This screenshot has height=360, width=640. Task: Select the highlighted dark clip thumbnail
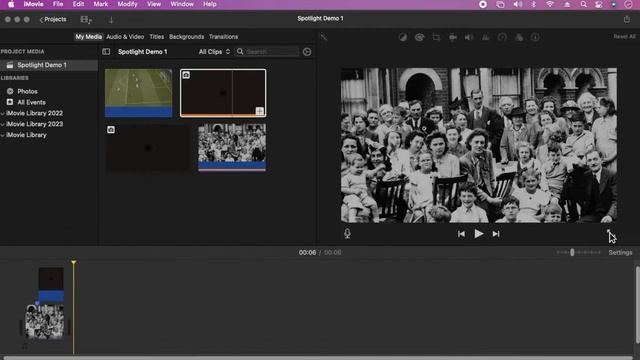tap(223, 93)
